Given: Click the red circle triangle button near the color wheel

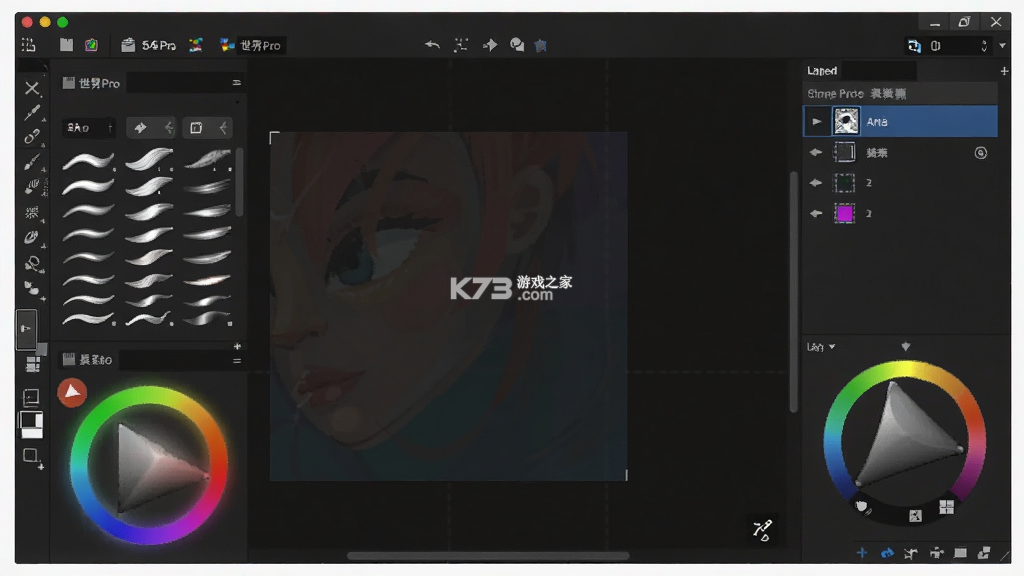Looking at the screenshot, I should [x=72, y=392].
